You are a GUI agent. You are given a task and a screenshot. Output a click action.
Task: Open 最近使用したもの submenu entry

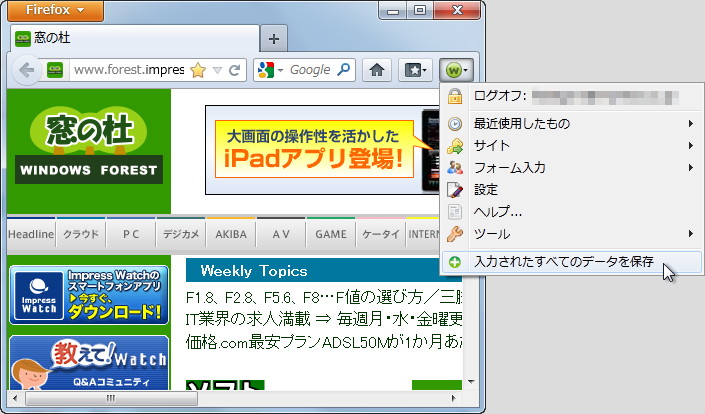coord(571,123)
